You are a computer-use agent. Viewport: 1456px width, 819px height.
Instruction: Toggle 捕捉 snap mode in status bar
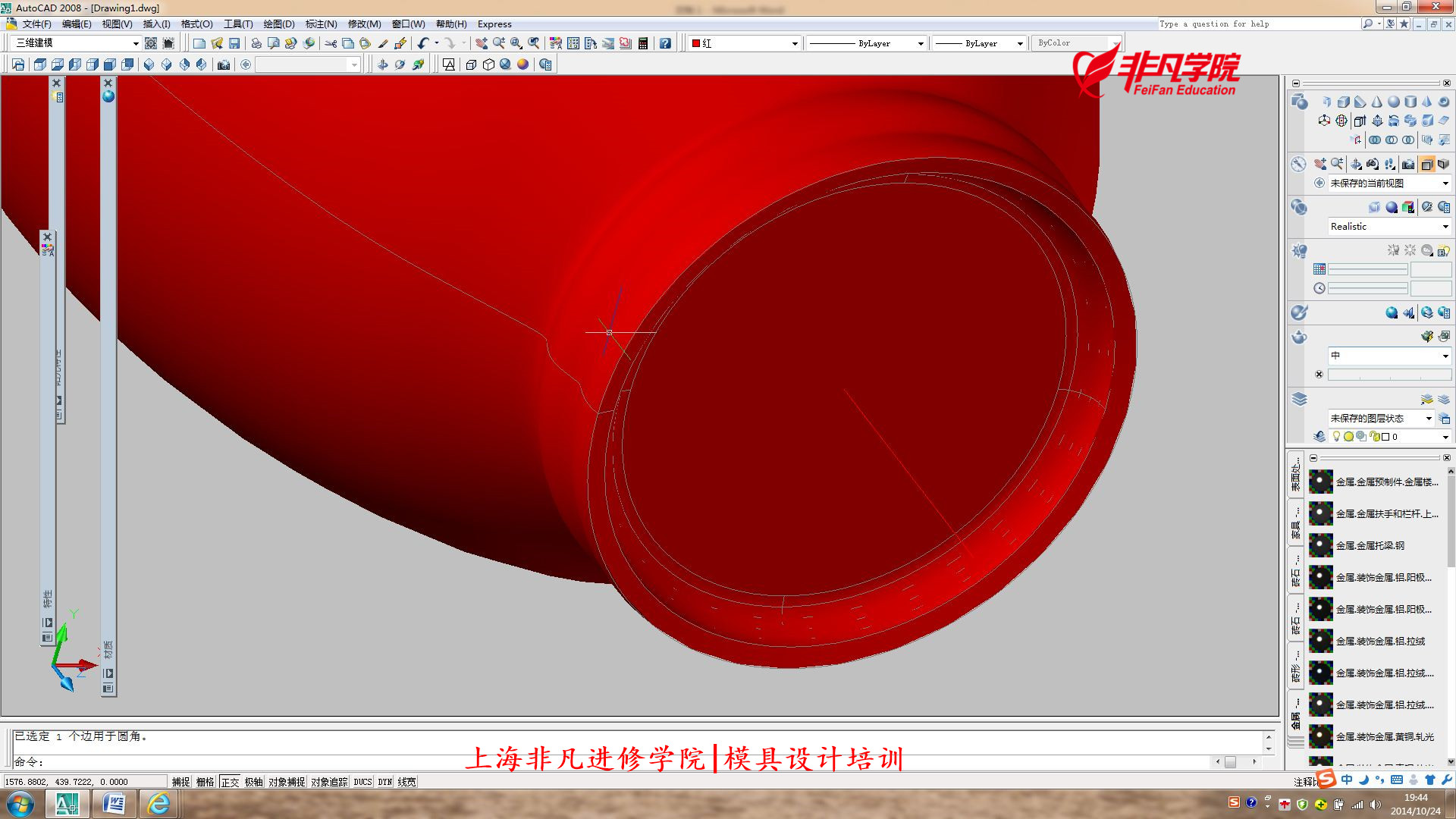click(180, 782)
